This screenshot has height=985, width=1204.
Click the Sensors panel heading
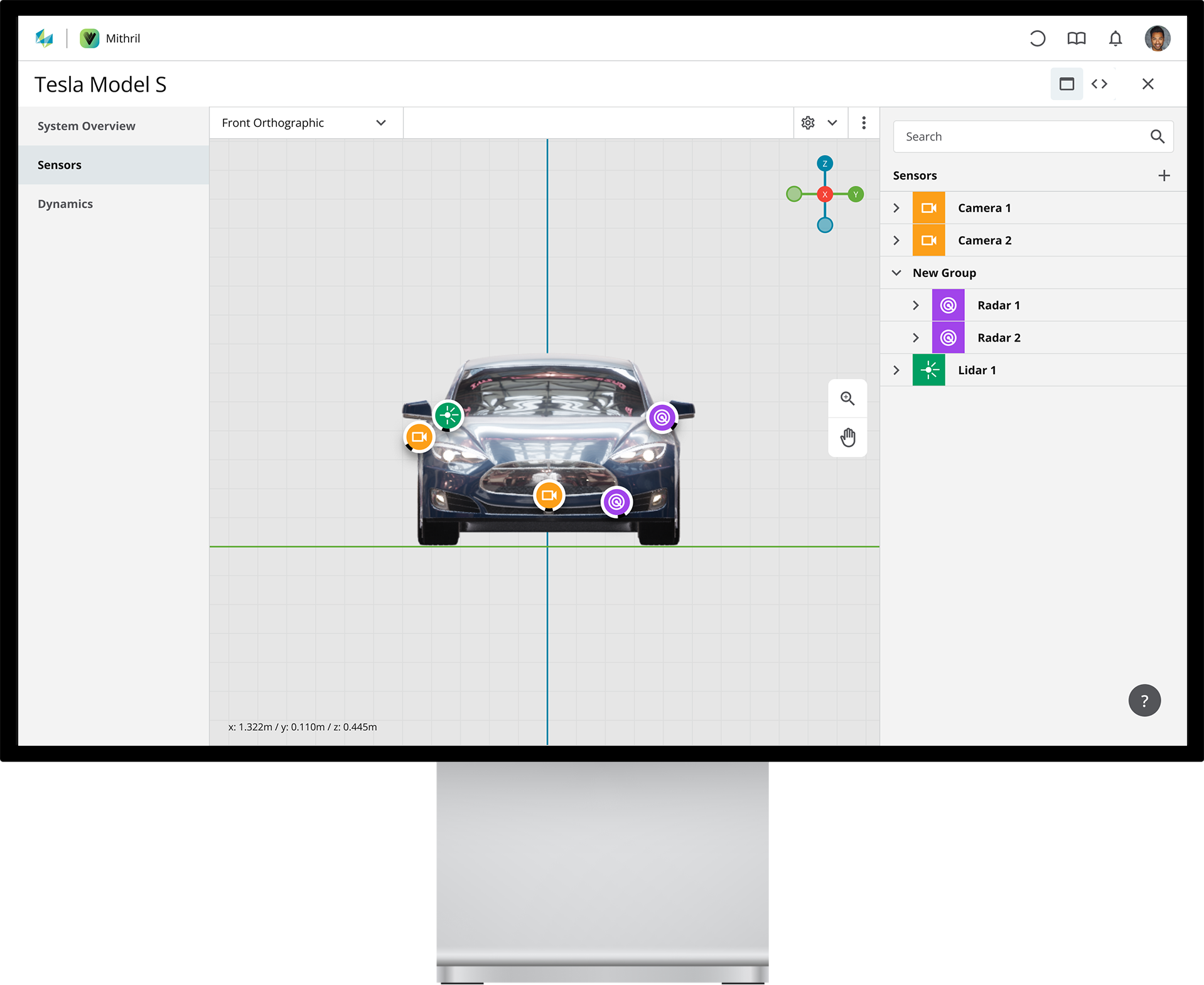[x=915, y=176]
